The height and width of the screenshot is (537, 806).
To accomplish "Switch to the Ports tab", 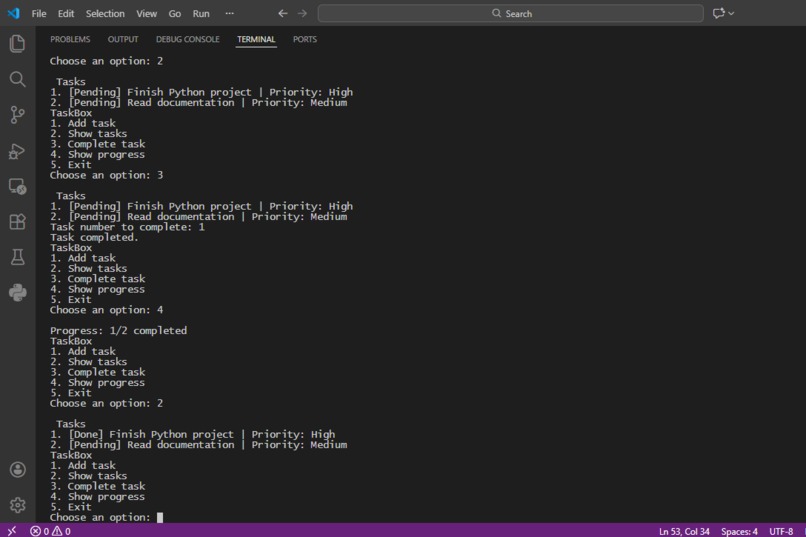I will (305, 40).
